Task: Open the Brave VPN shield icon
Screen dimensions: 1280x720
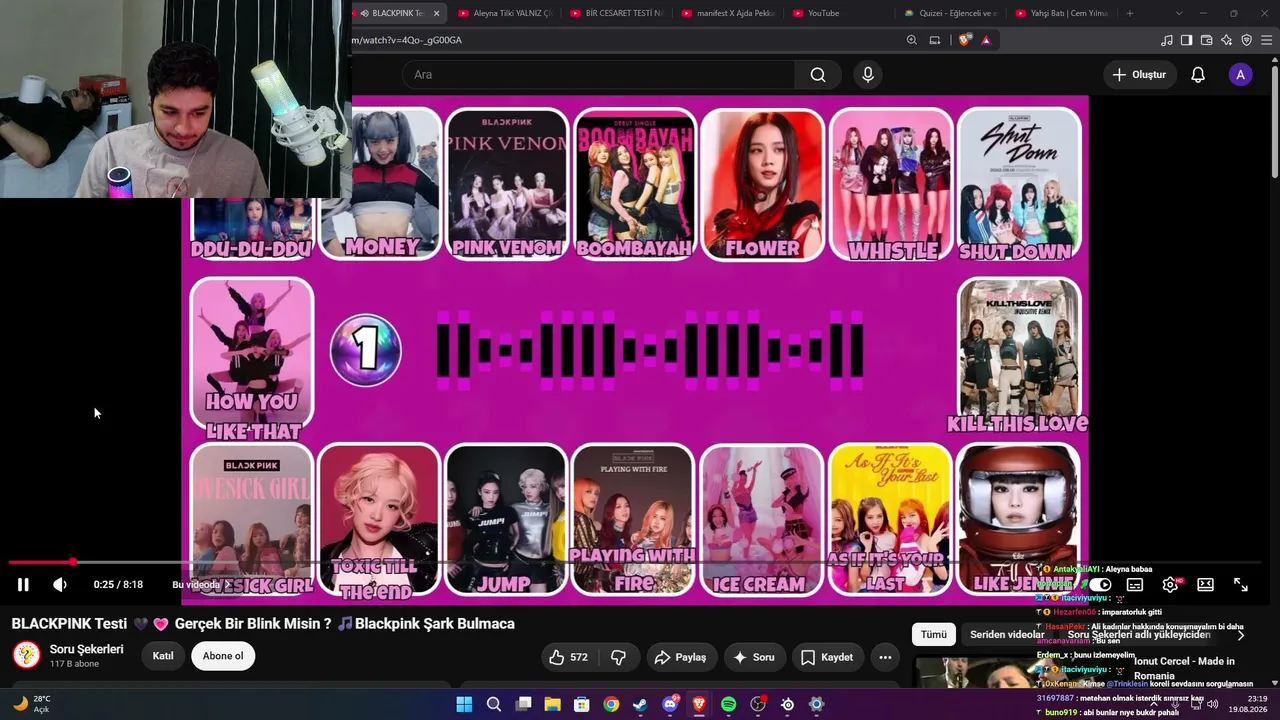Action: pos(1246,40)
